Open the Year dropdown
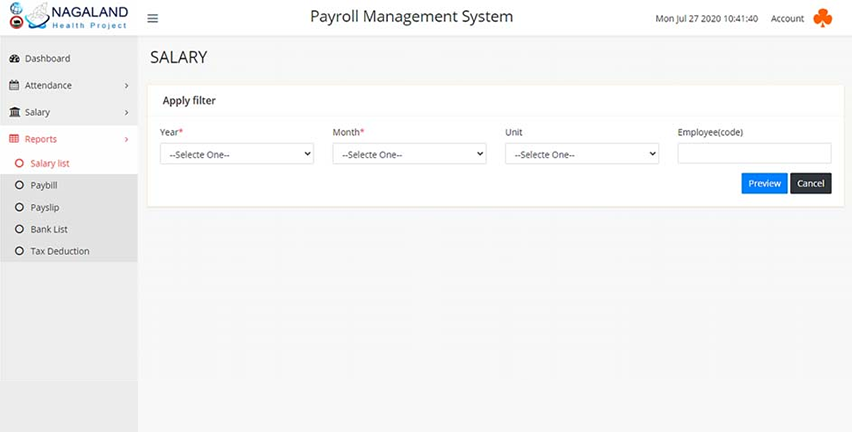 (x=237, y=154)
